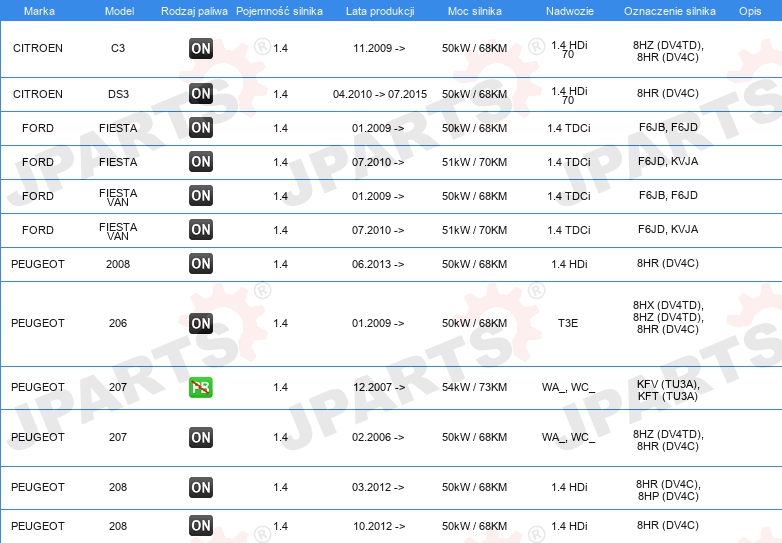Click the ON fuel icon for Peugeot 206
Image resolution: width=782 pixels, height=543 pixels.
(x=201, y=324)
